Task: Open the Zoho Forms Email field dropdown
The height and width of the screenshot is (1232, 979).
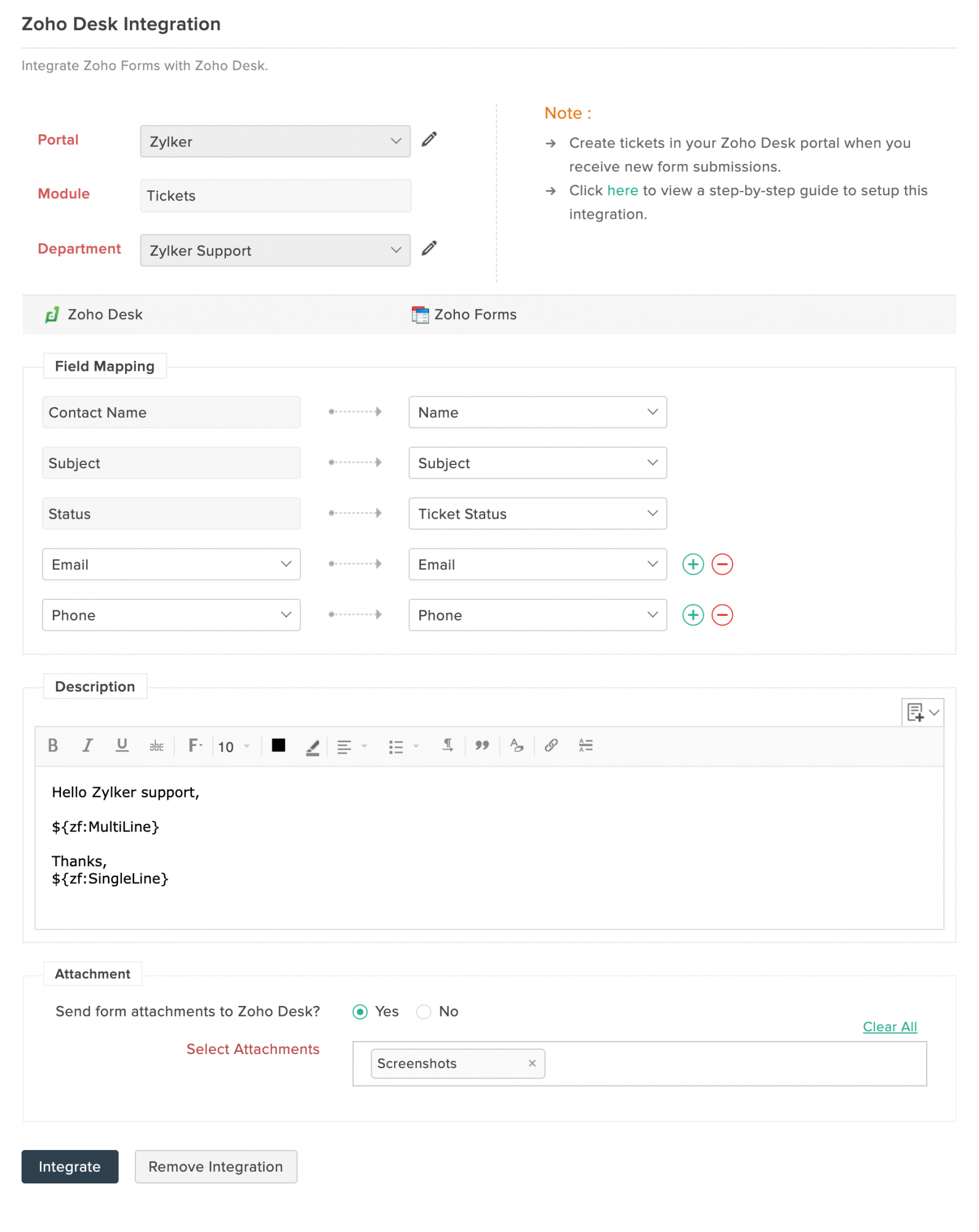Action: [x=538, y=564]
